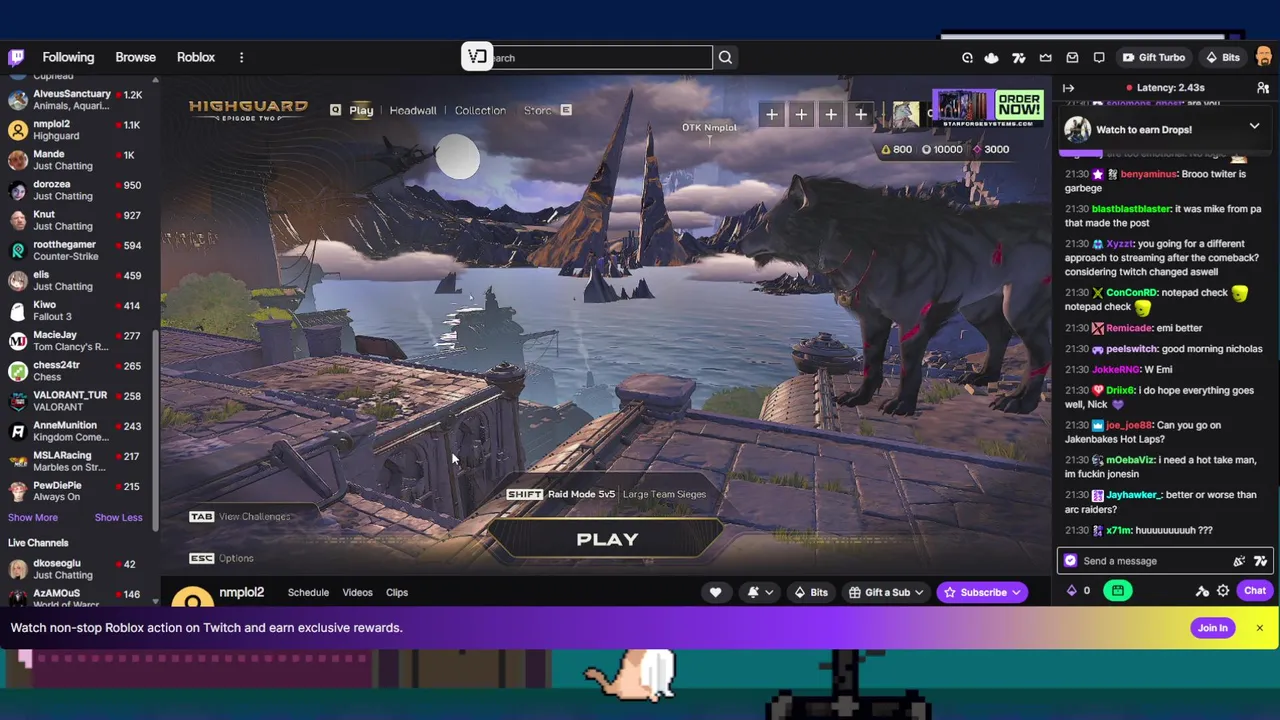Click the Gift Turbo button
Viewport: 1280px width, 720px height.
1153,58
